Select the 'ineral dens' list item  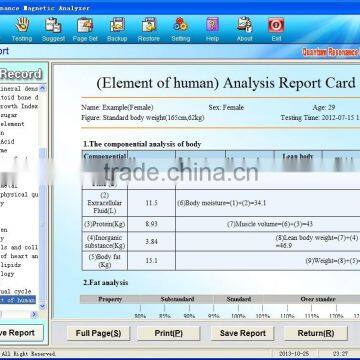point(19,89)
